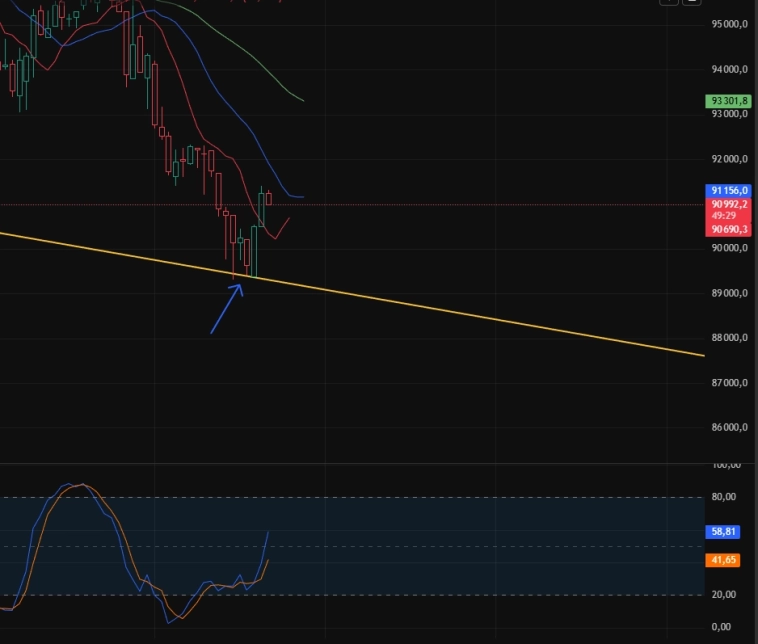This screenshot has height=644, width=758.
Task: Click the 89 000,0 price axis label
Action: point(729,293)
